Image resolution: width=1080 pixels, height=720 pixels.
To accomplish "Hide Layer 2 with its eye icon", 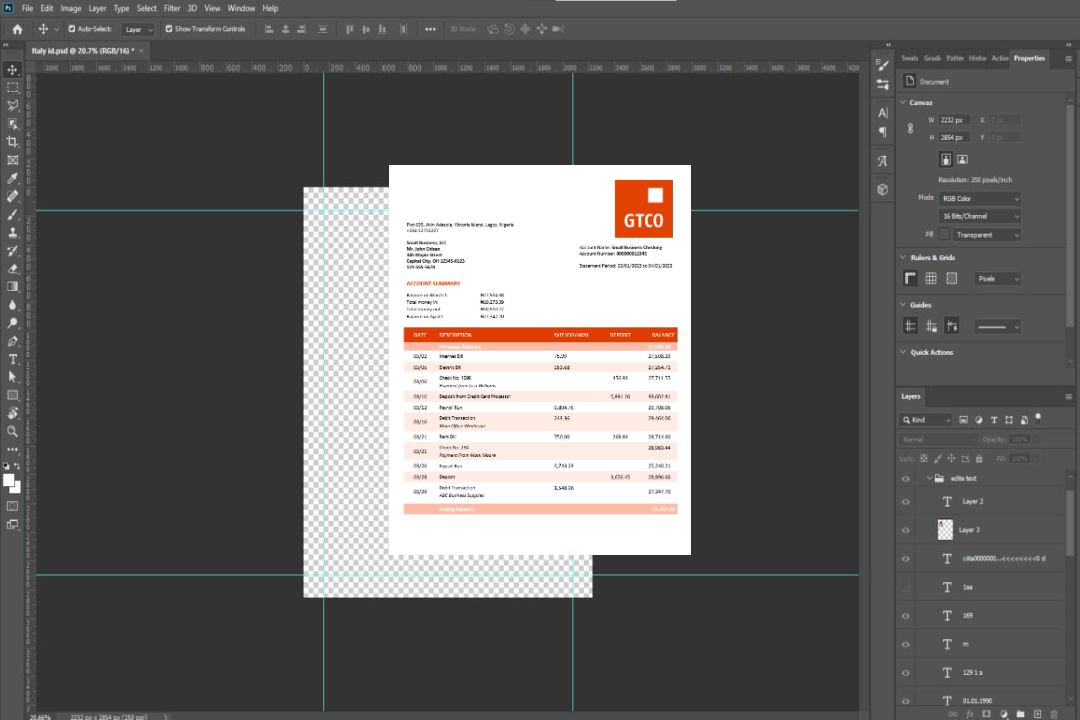I will pos(906,502).
